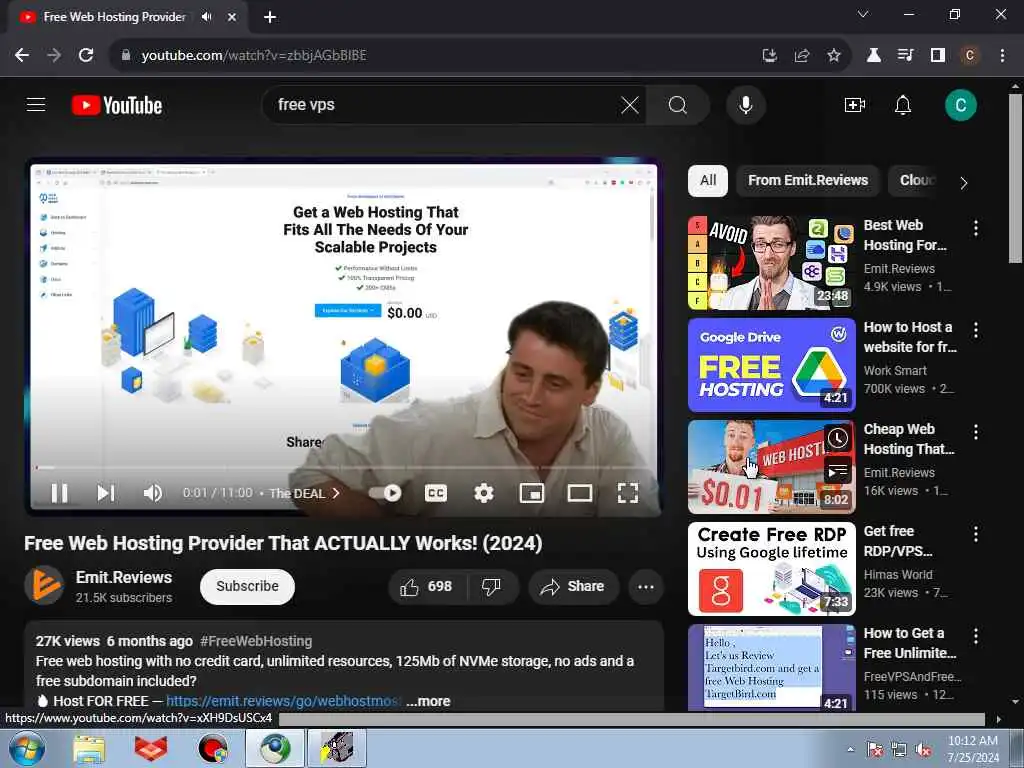Open the Emit.Reviews channel name link
The image size is (1024, 768).
point(124,577)
